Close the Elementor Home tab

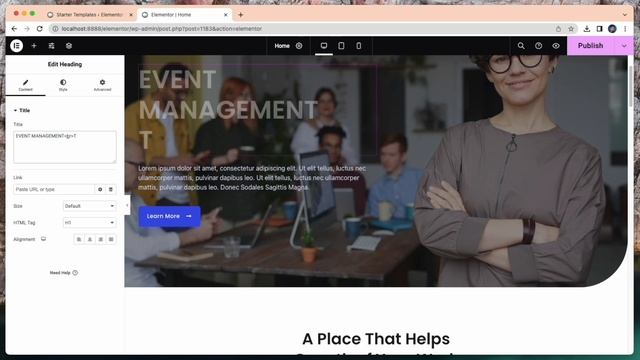(x=226, y=15)
